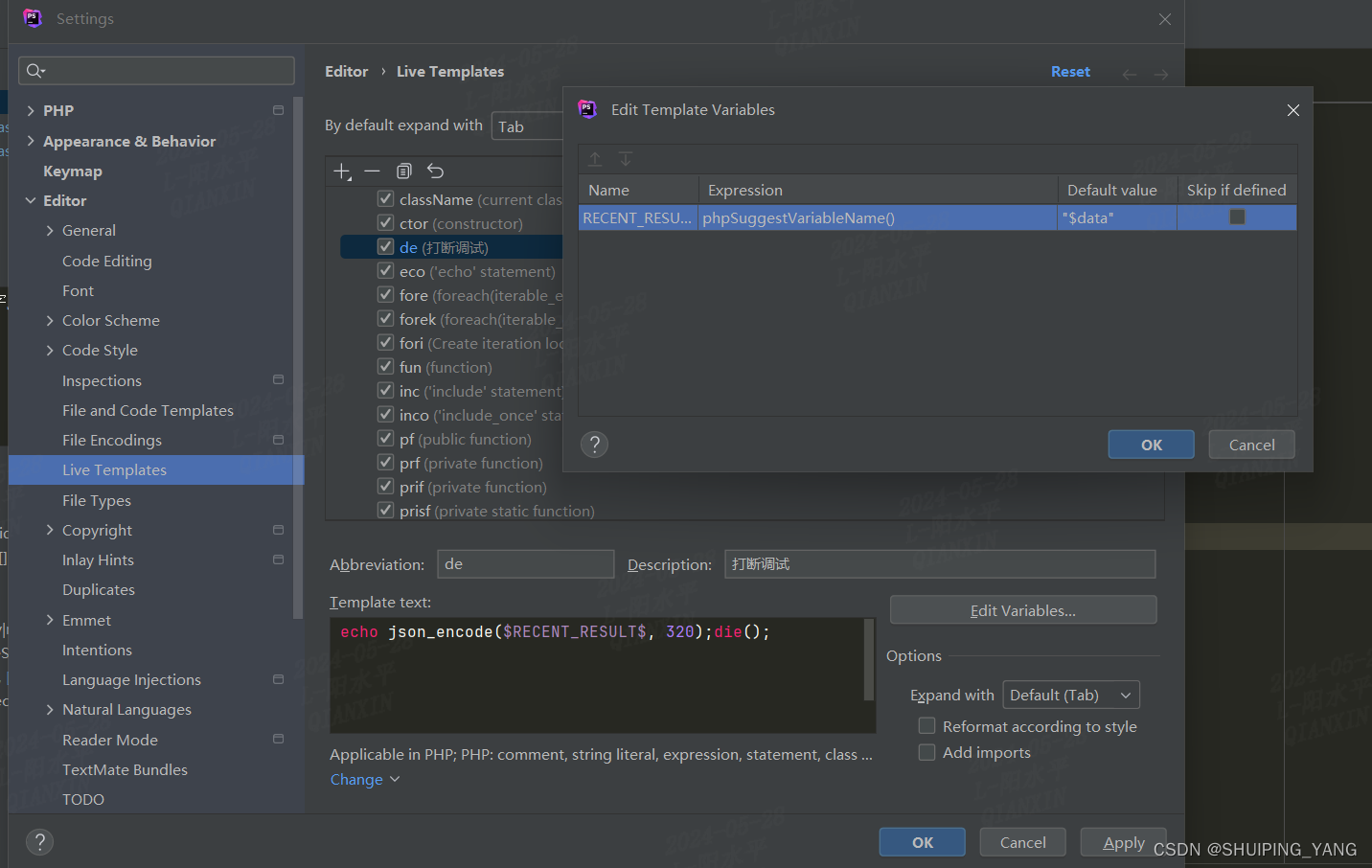Open the Change context dropdown
The height and width of the screenshot is (868, 1372).
pos(365,780)
